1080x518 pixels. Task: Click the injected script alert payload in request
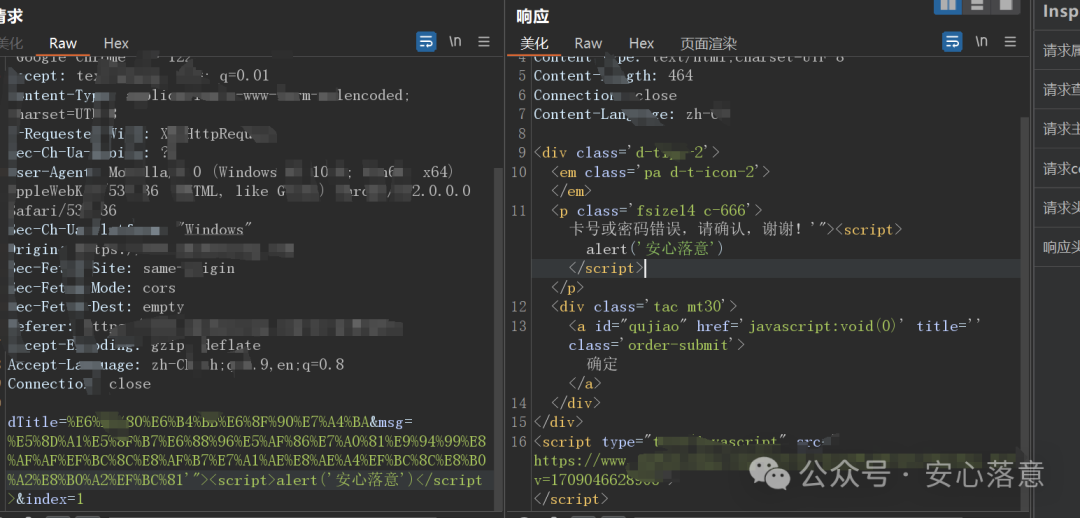click(x=344, y=479)
